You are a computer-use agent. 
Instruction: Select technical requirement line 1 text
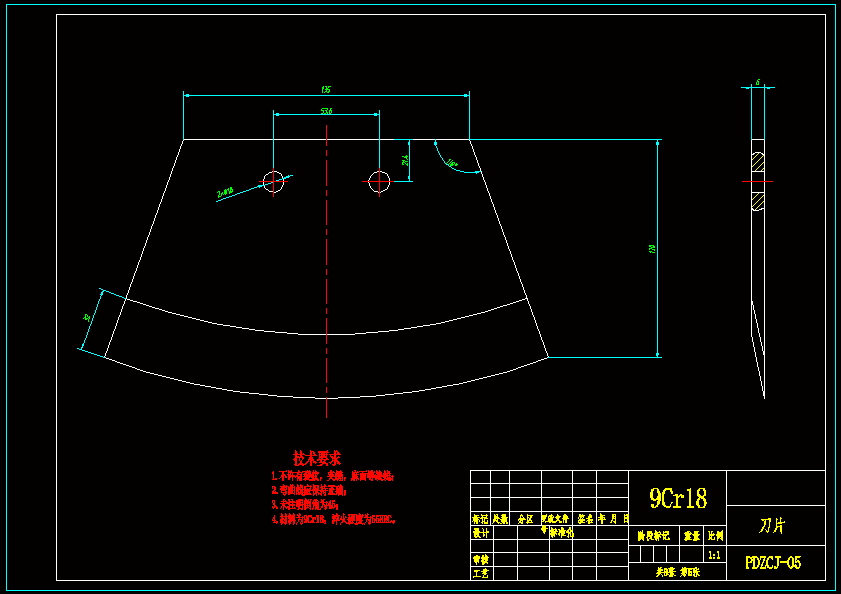tap(333, 476)
